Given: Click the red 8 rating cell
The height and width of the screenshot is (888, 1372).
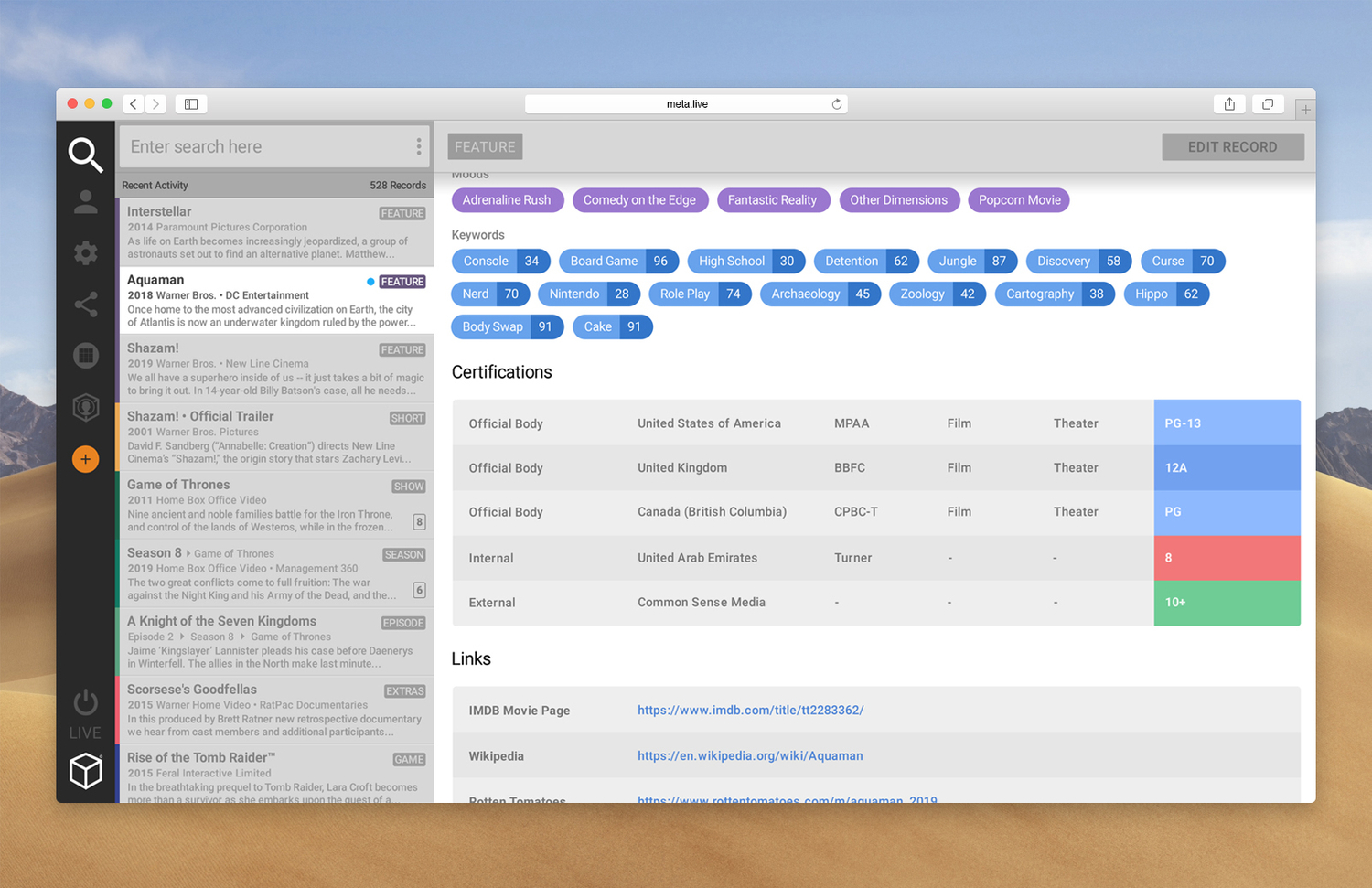Looking at the screenshot, I should pos(1227,558).
